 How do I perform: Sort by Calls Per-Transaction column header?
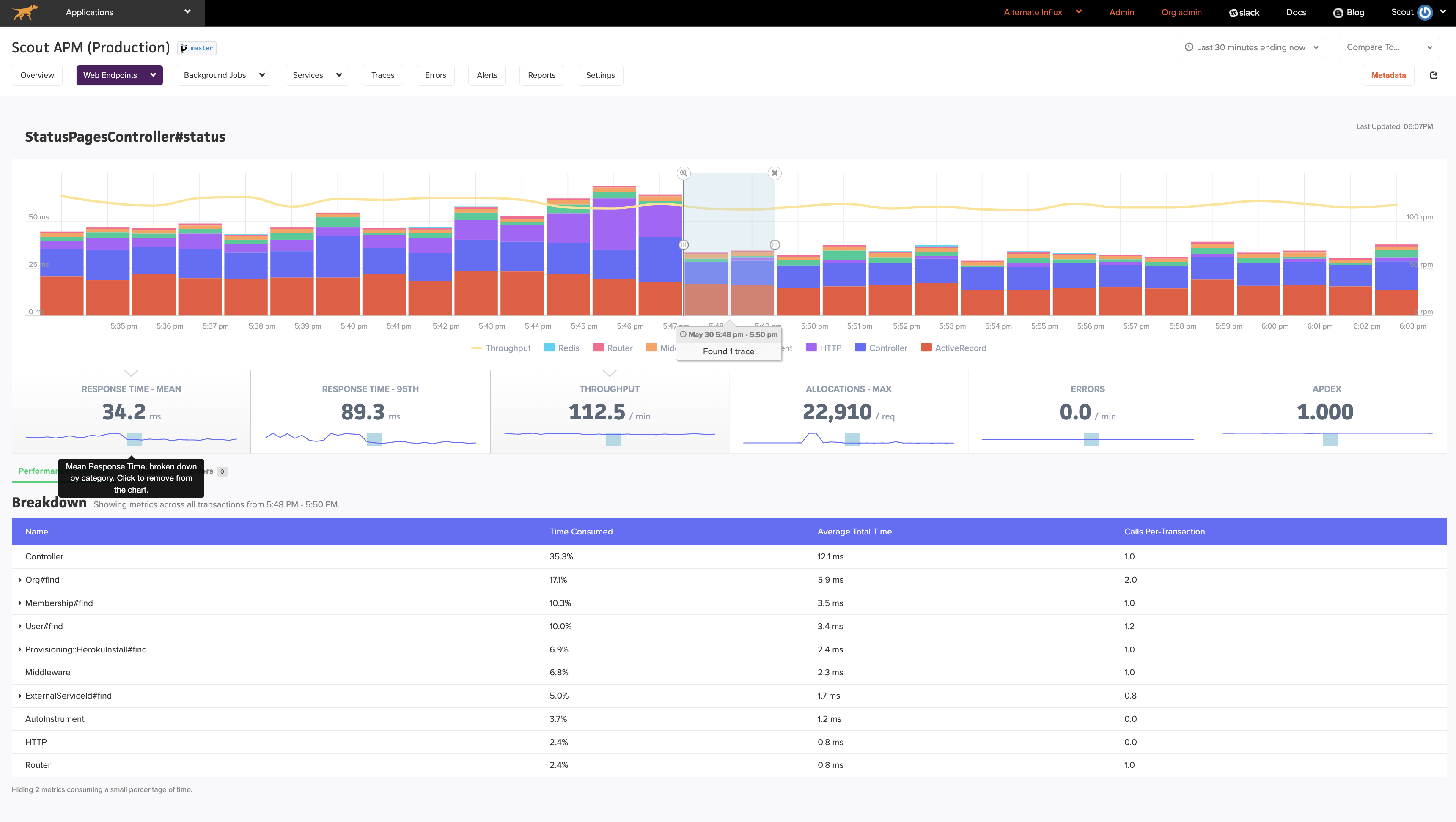(x=1165, y=532)
